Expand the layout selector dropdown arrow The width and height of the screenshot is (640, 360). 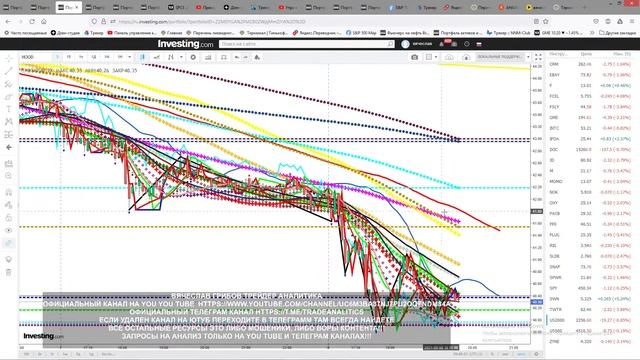(436, 57)
